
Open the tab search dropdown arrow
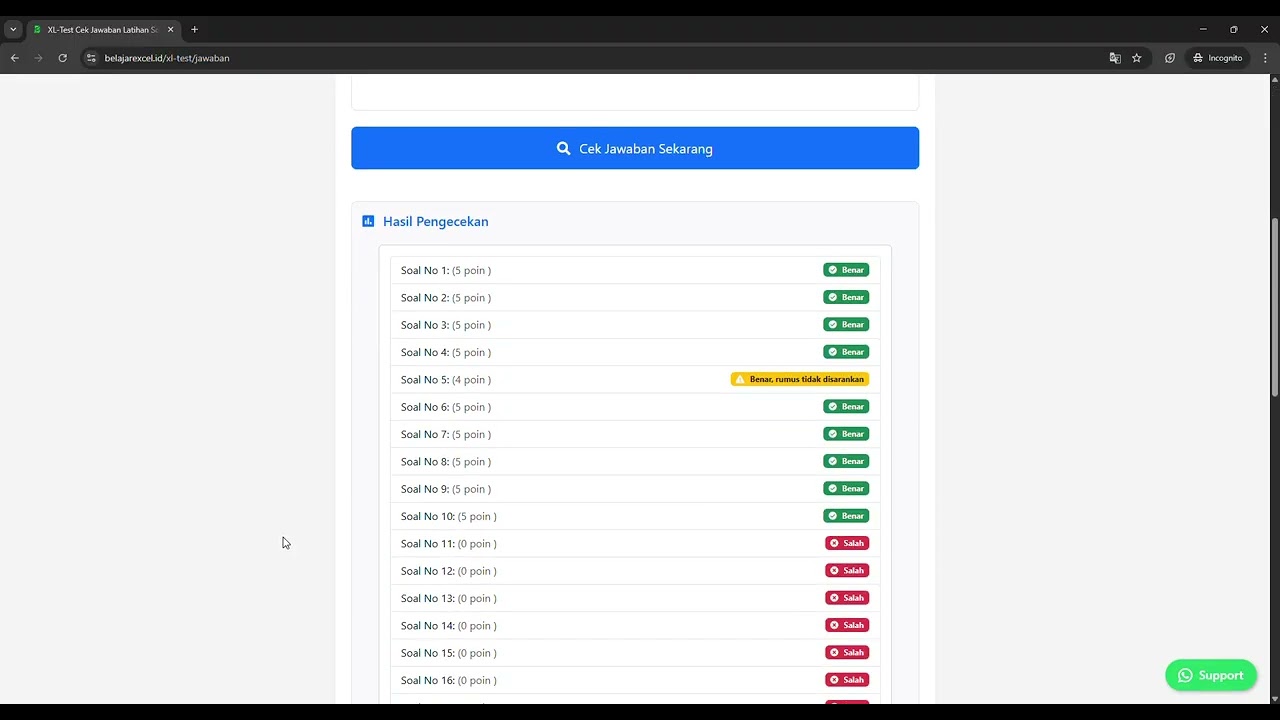[13, 30]
